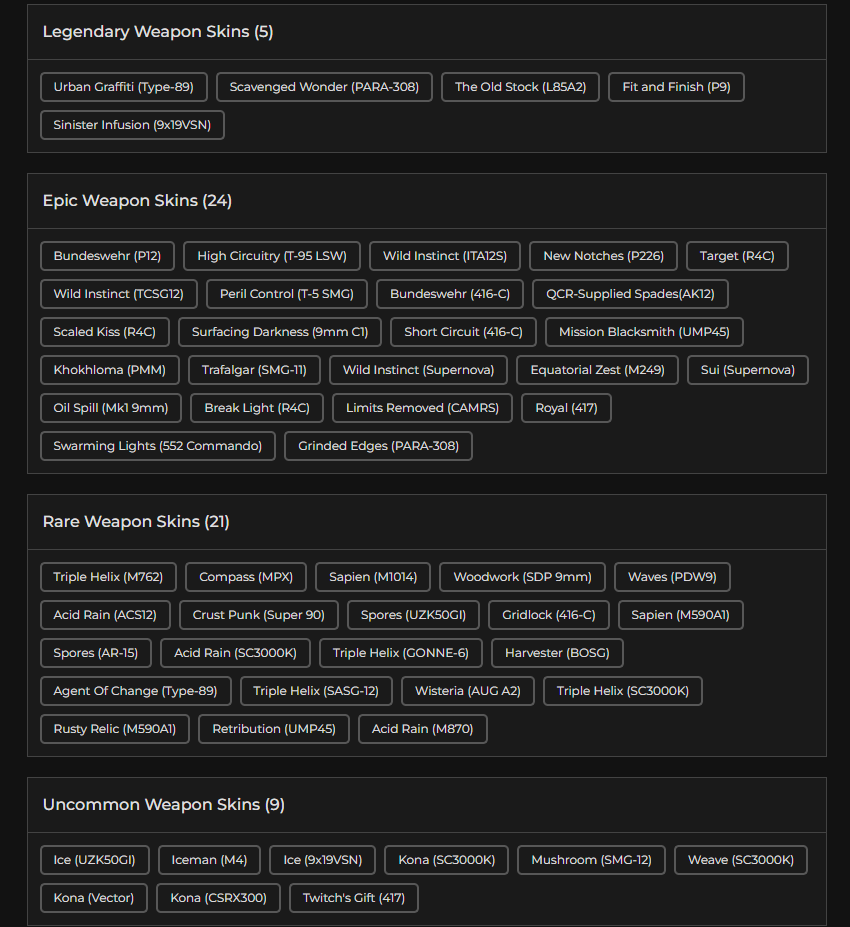Open QCR-Supplied Spades(AK12) skin

point(630,294)
